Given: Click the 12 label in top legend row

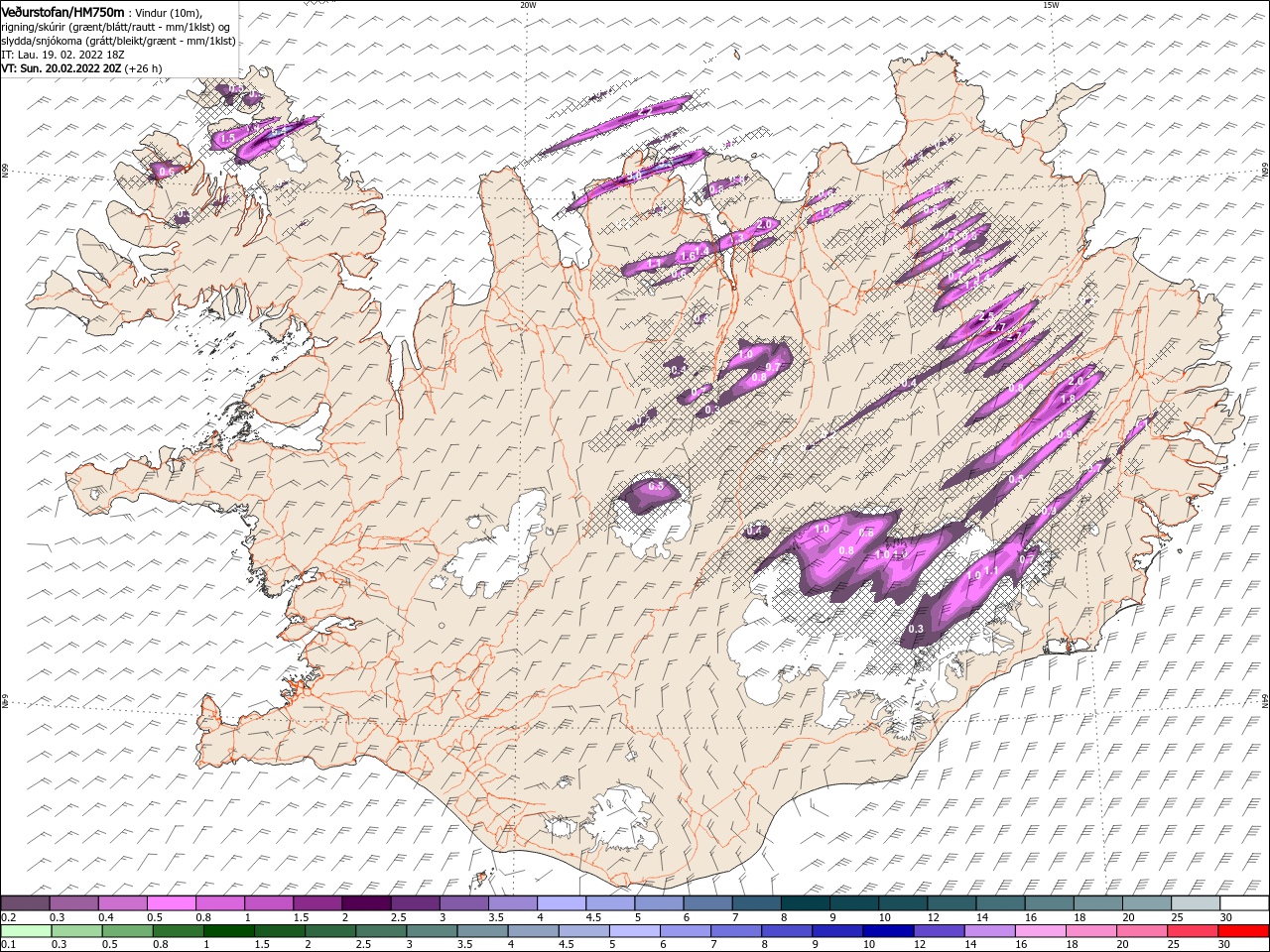Looking at the screenshot, I should click(934, 917).
